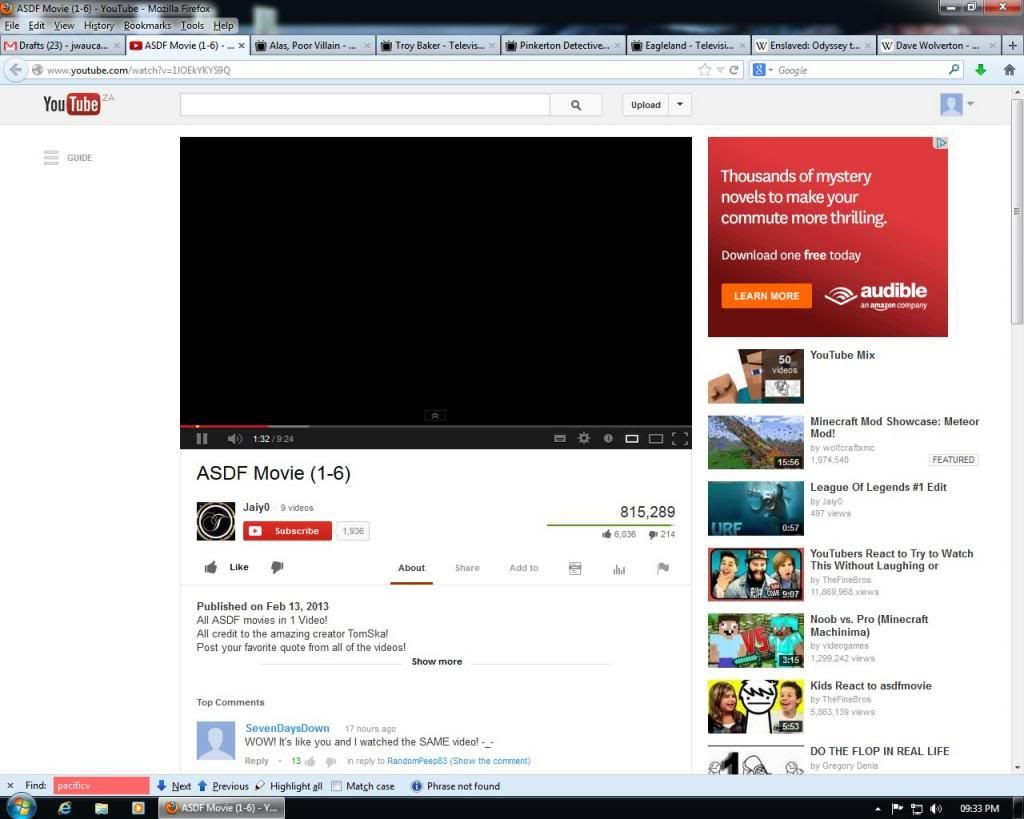Select the About tab
This screenshot has height=819, width=1024.
click(x=411, y=568)
